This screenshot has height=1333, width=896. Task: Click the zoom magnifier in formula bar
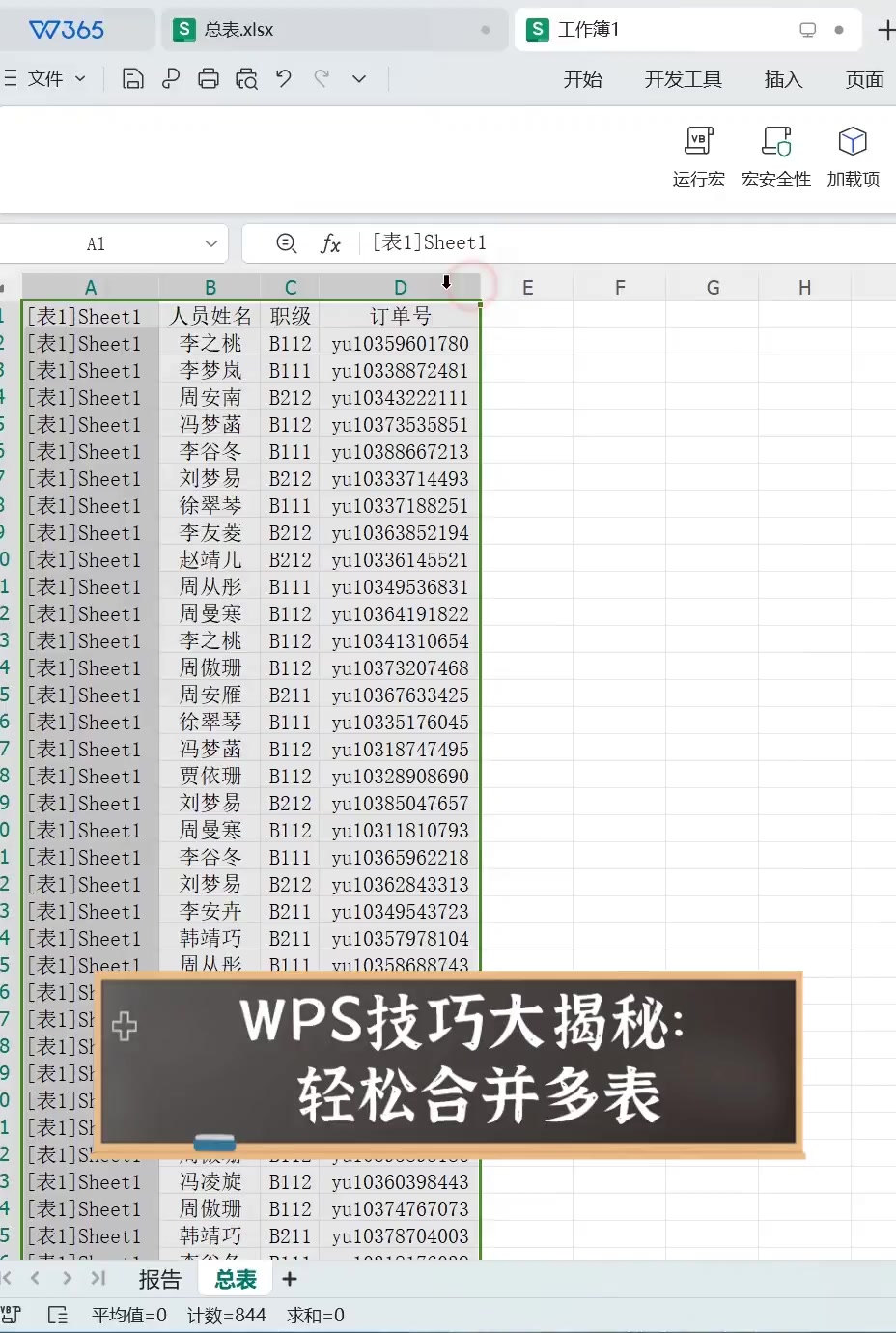click(287, 243)
